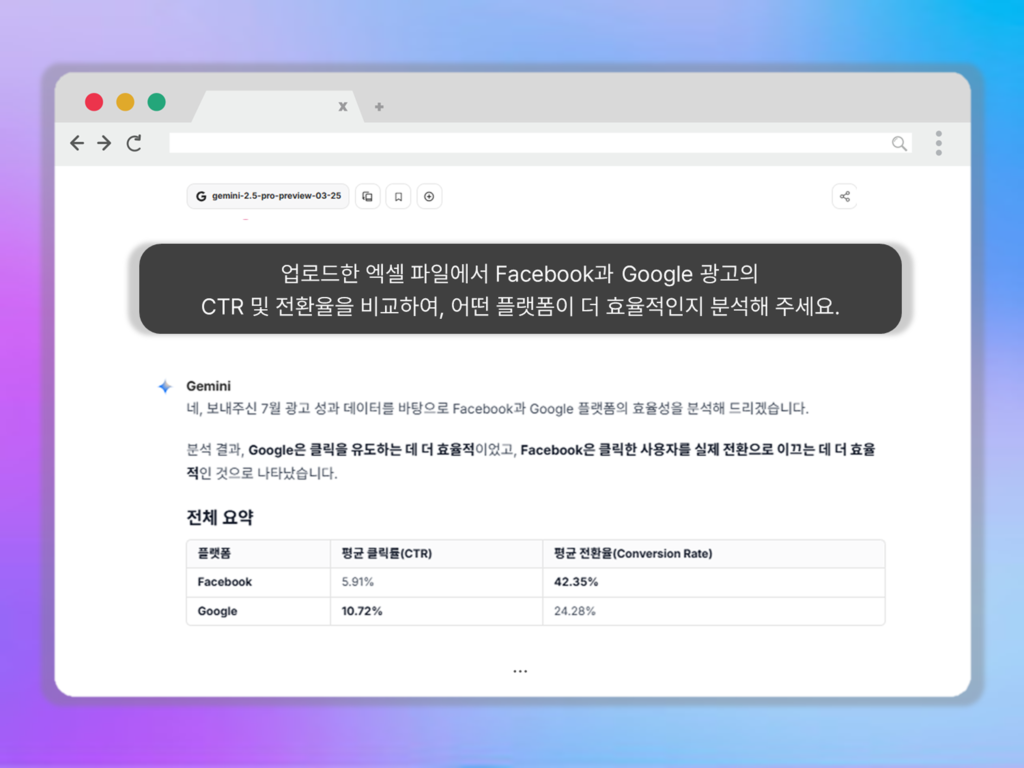Click the Gemini responder name
The width and height of the screenshot is (1024, 768).
point(208,386)
